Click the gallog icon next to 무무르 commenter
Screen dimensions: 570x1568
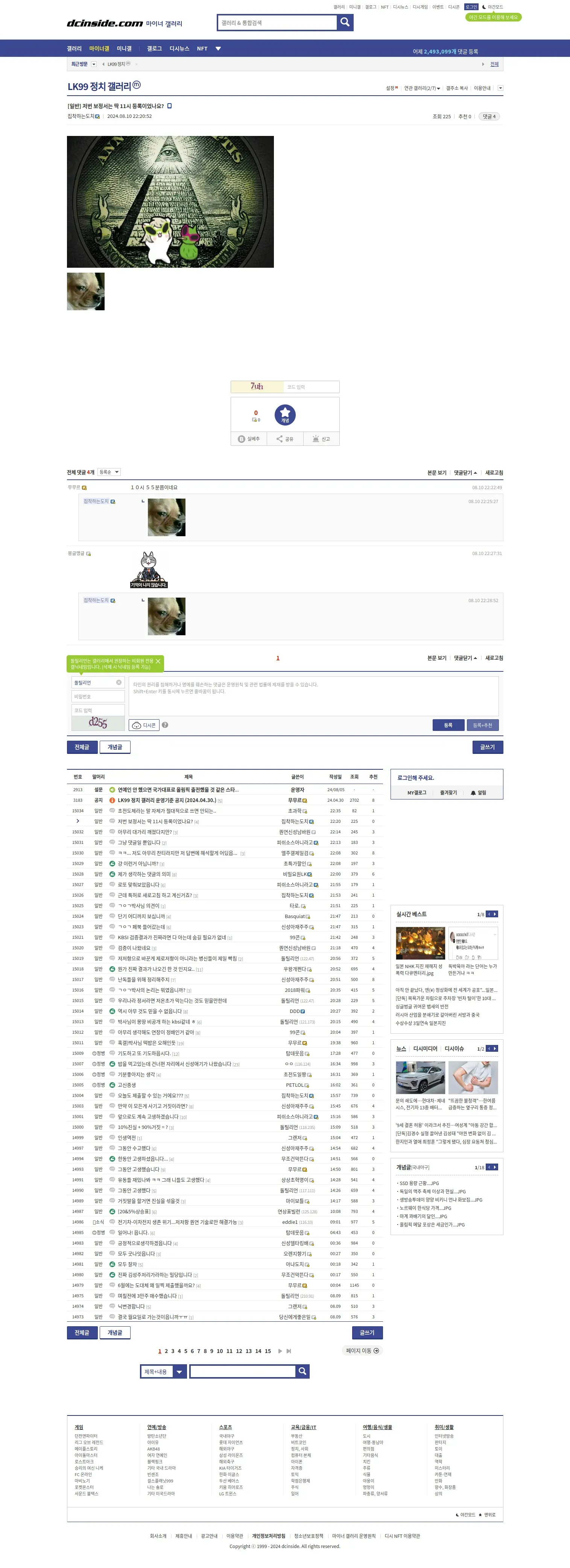[x=85, y=488]
